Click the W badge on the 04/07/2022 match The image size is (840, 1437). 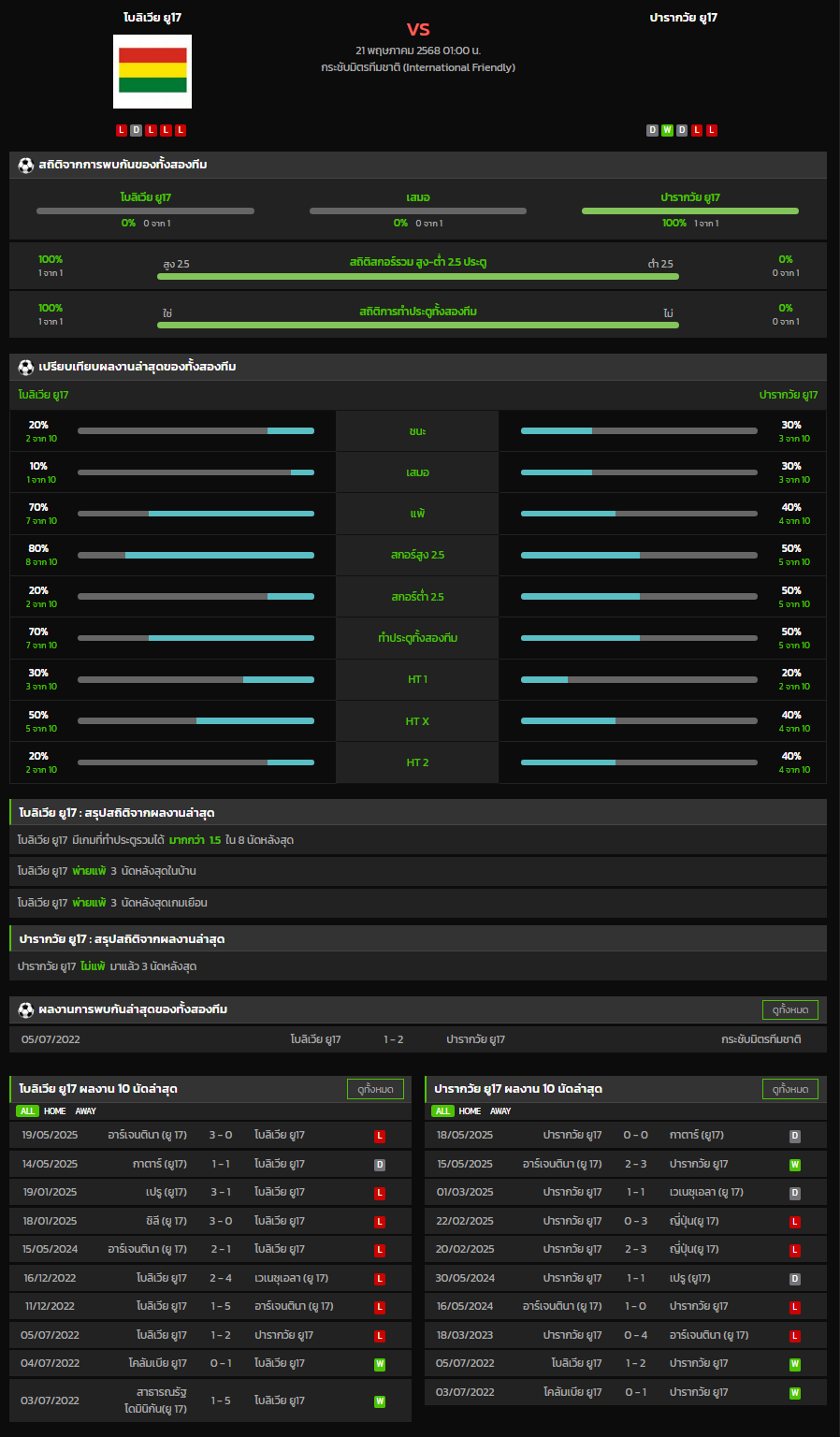[380, 1364]
